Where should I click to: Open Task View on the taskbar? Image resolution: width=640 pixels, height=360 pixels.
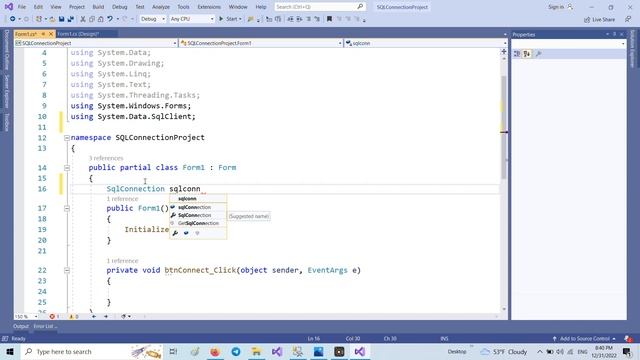[x=173, y=351]
